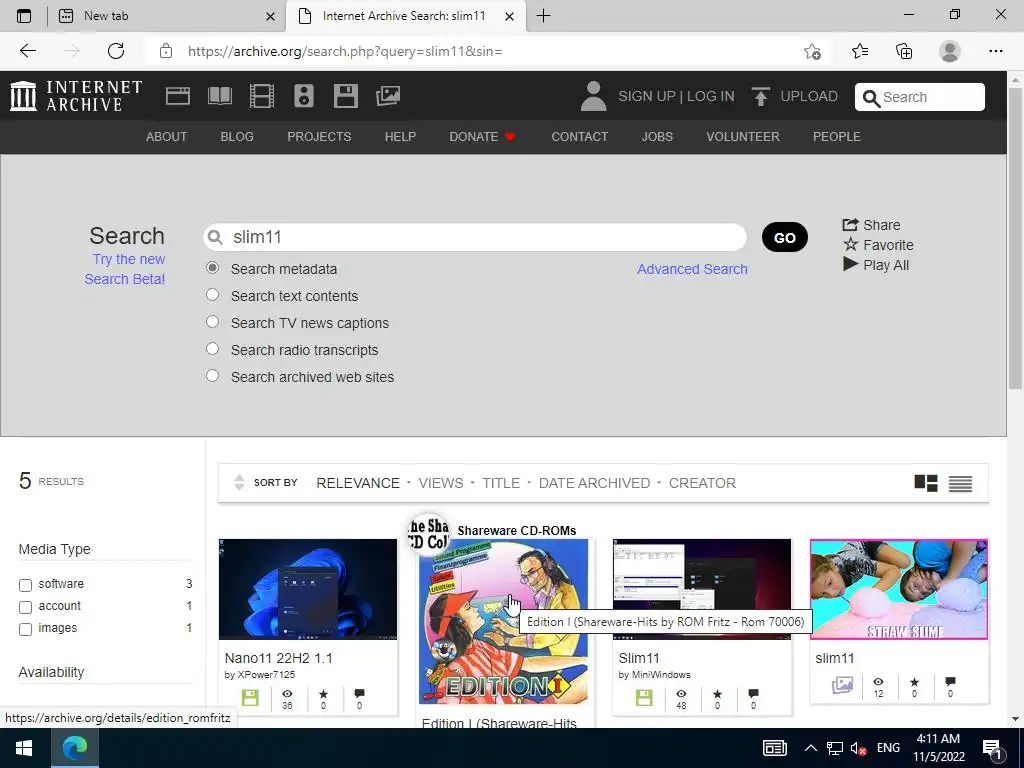
Task: Open the Software floppy disk icon
Action: click(345, 96)
